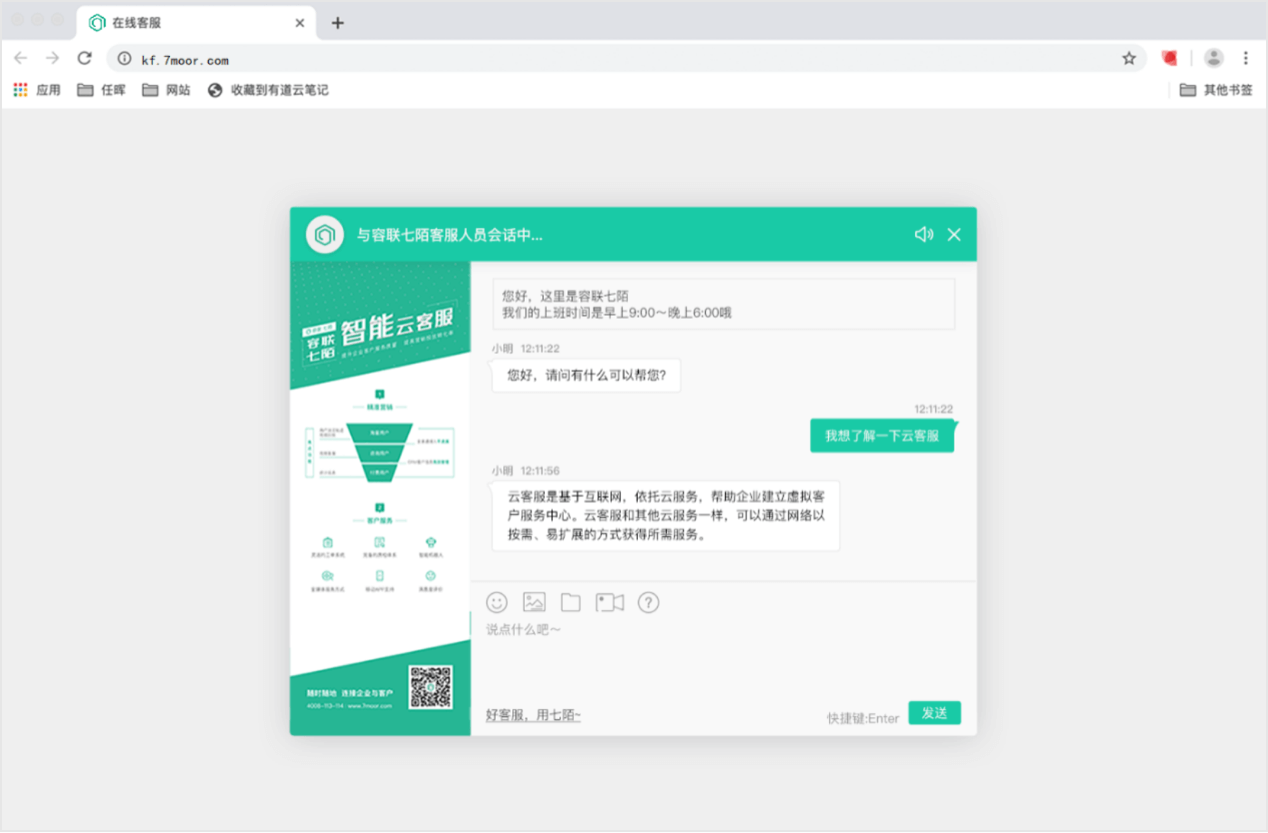The width and height of the screenshot is (1268, 833).
Task: Open the 其他书签 bookmarks folder
Action: click(1216, 90)
